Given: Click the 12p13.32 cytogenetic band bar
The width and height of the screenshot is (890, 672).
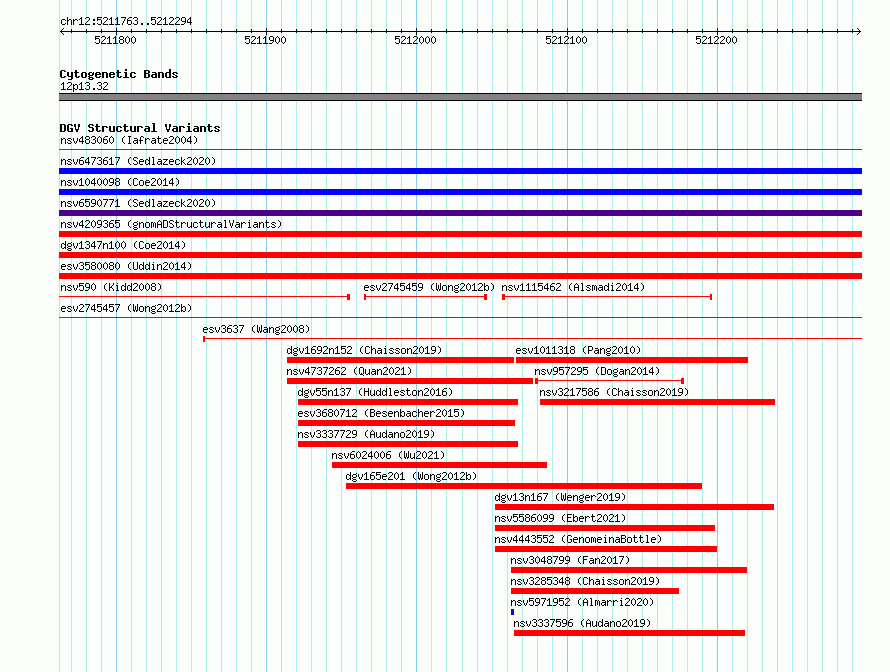Looking at the screenshot, I should click(460, 97).
